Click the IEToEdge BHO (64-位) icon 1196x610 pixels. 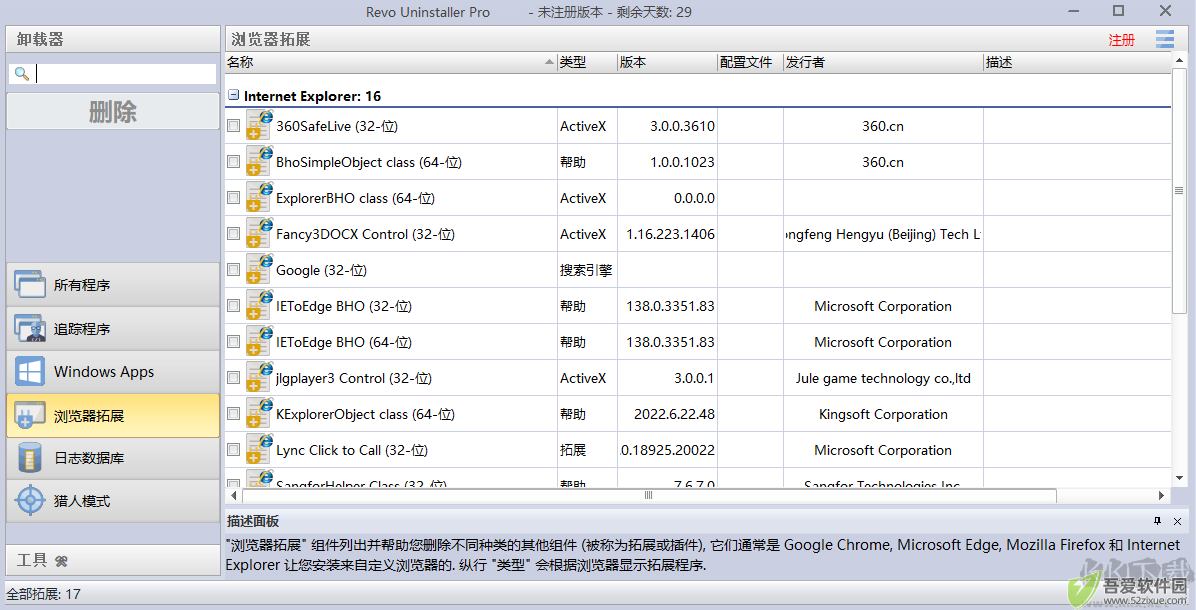259,341
